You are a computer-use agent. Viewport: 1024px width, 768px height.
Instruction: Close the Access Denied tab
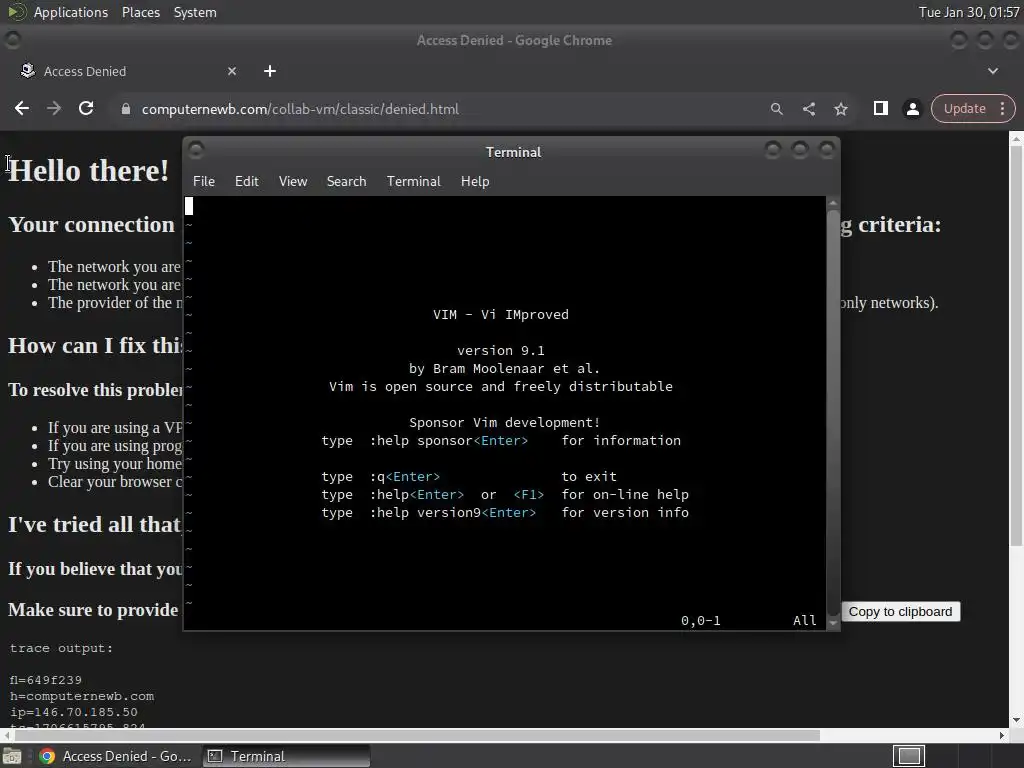tap(232, 71)
